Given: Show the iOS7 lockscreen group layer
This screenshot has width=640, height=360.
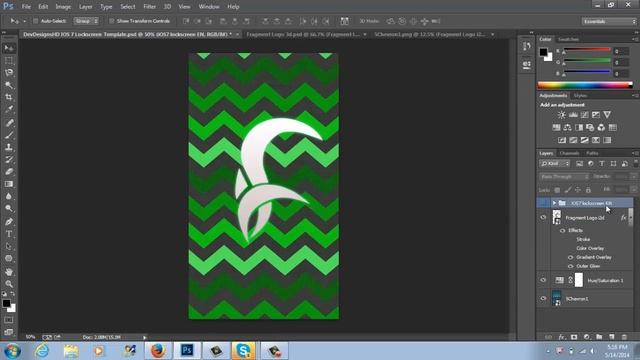Looking at the screenshot, I should click(x=543, y=203).
